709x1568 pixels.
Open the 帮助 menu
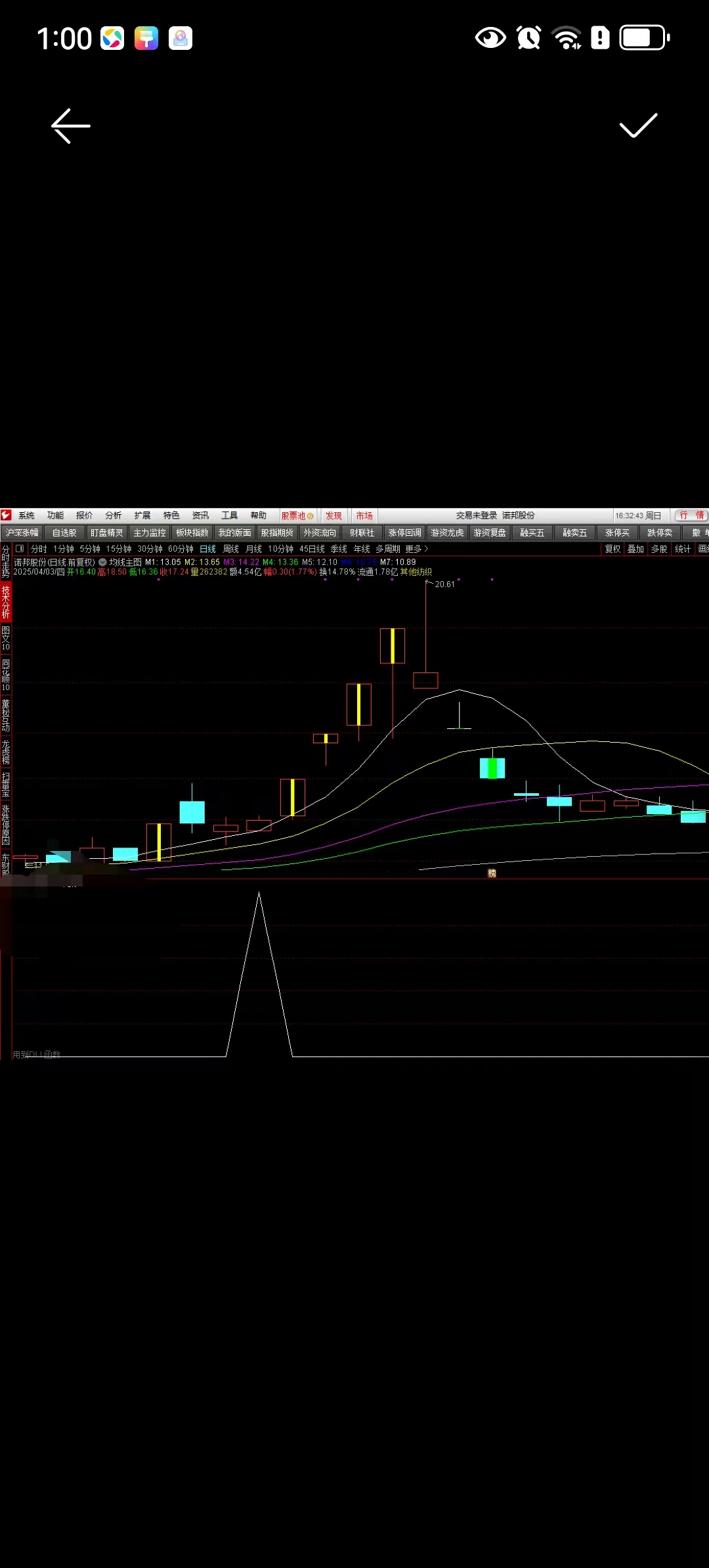(x=259, y=515)
